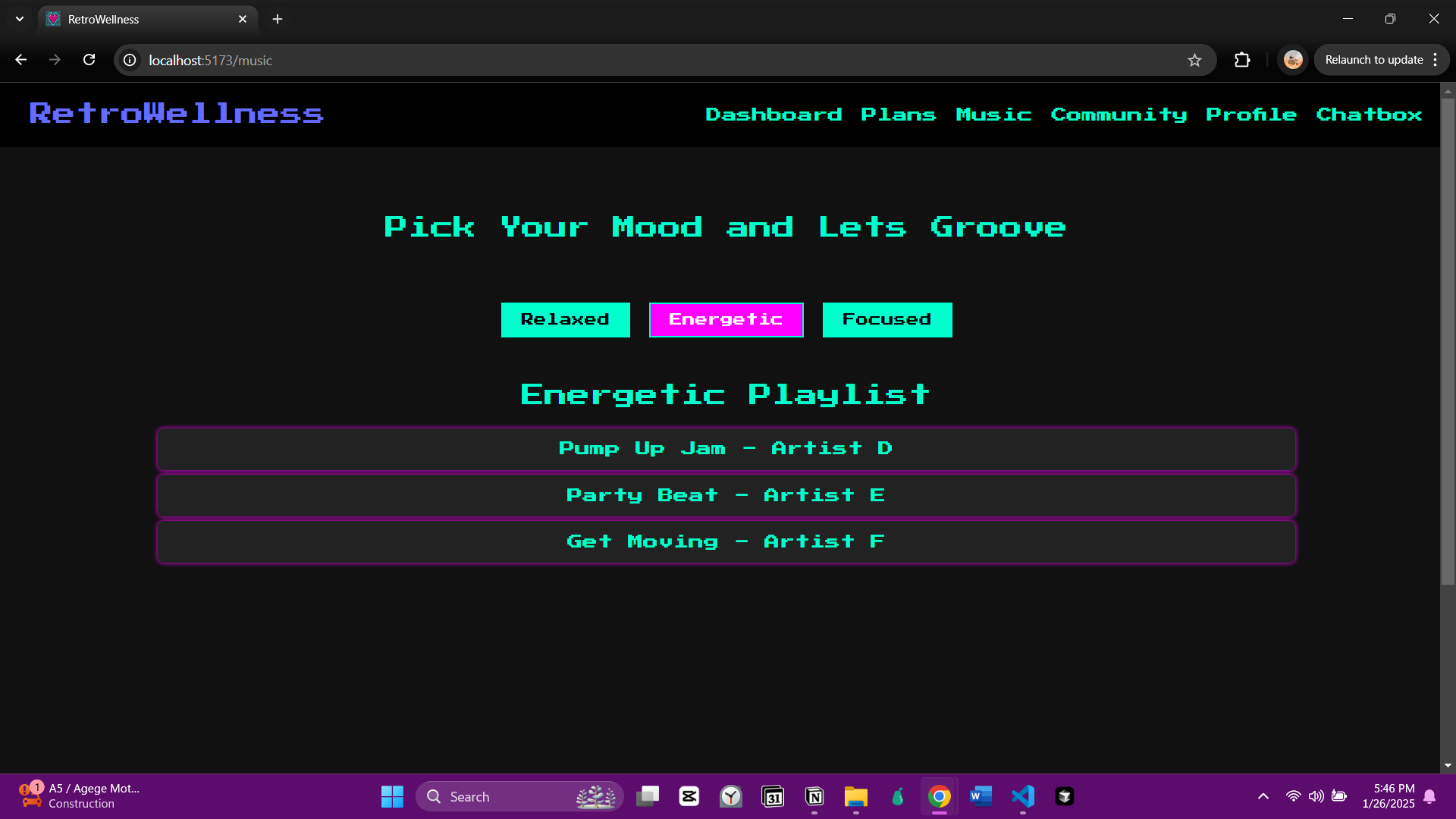The width and height of the screenshot is (1456, 819).
Task: Open Notion from the taskbar
Action: point(814,796)
